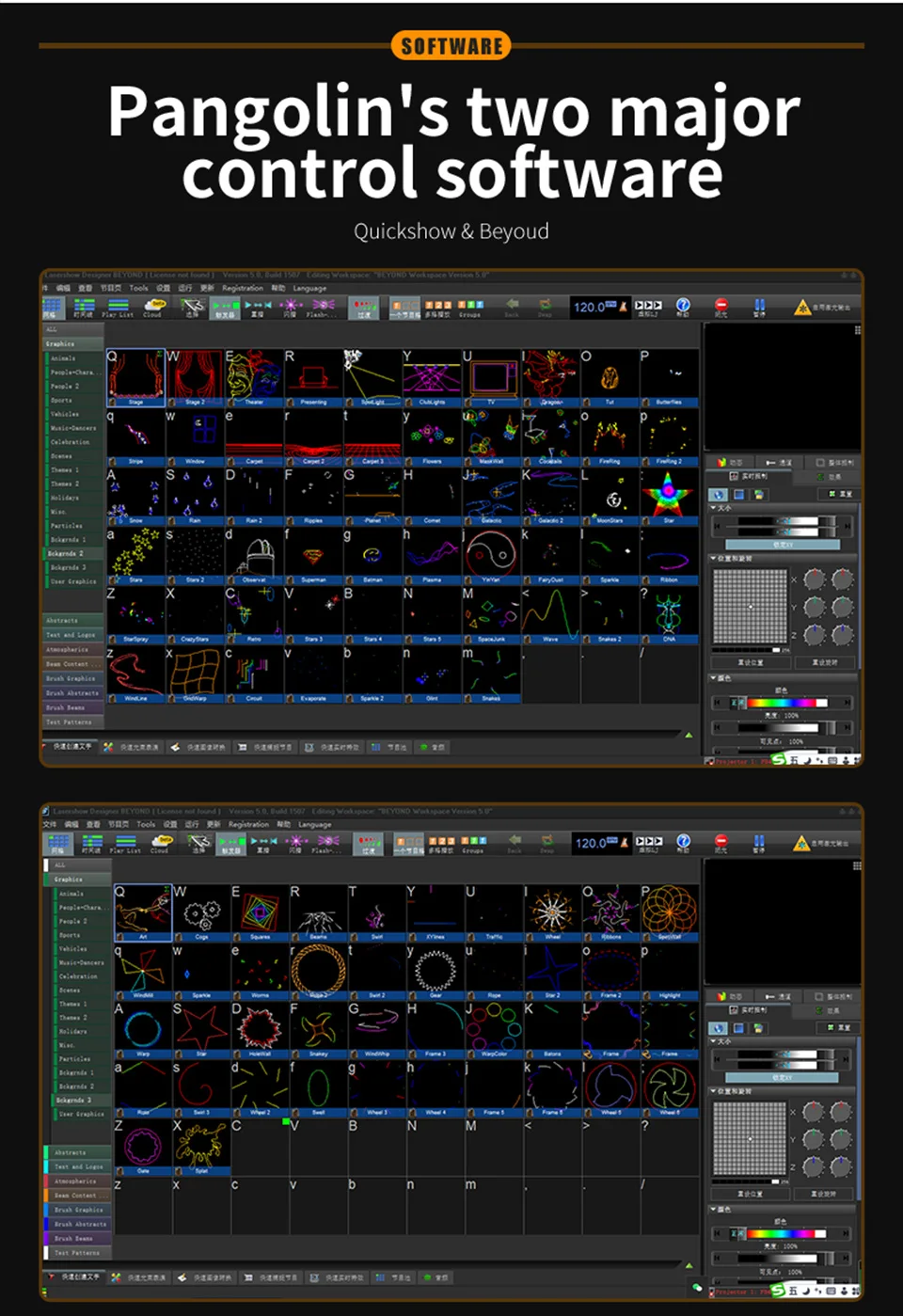Click the green back arrow in the upper toolbar
Image resolution: width=903 pixels, height=1316 pixels.
tap(513, 306)
